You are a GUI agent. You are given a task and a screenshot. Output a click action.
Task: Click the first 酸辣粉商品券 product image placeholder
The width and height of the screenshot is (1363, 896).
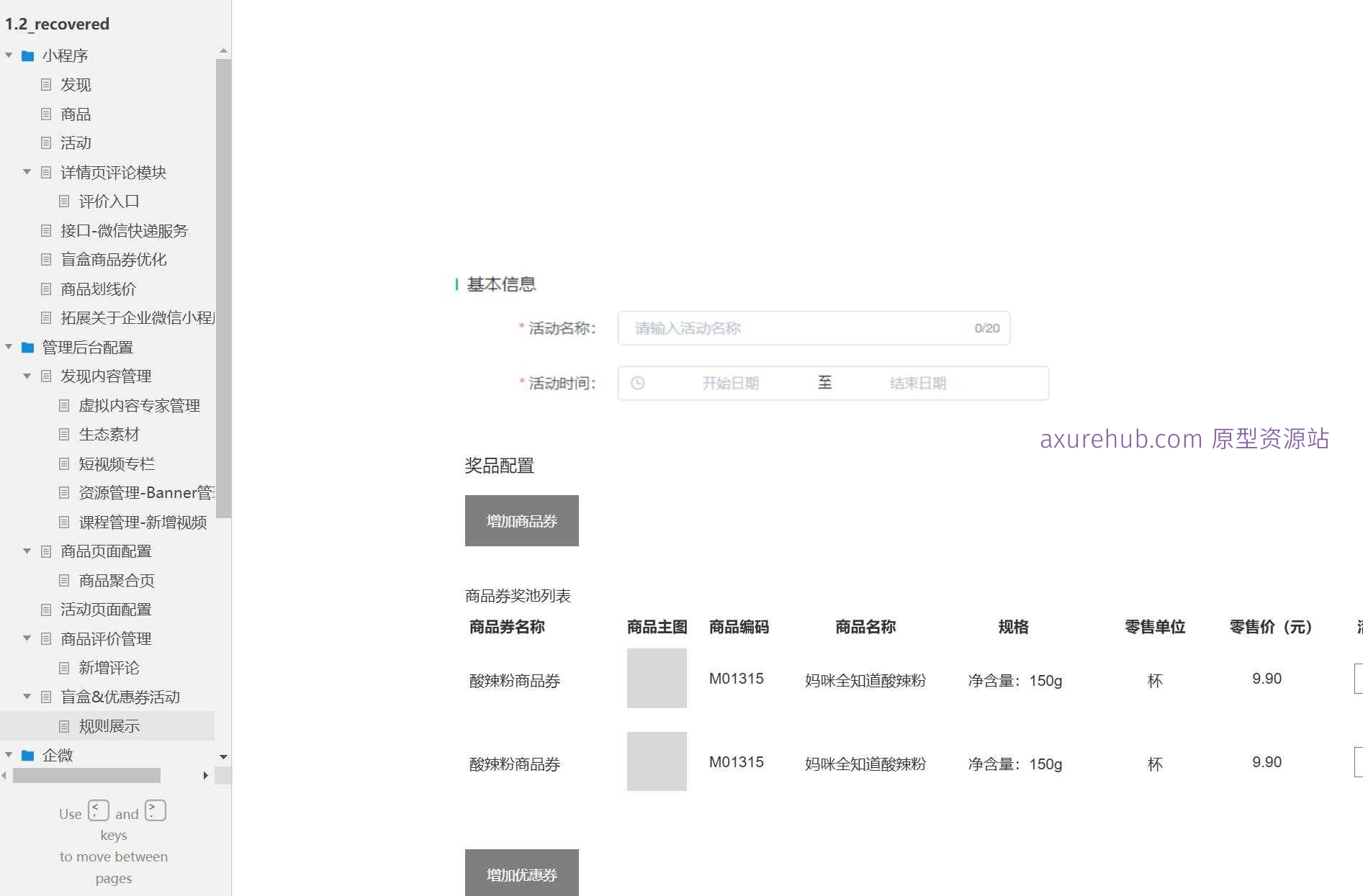(656, 679)
